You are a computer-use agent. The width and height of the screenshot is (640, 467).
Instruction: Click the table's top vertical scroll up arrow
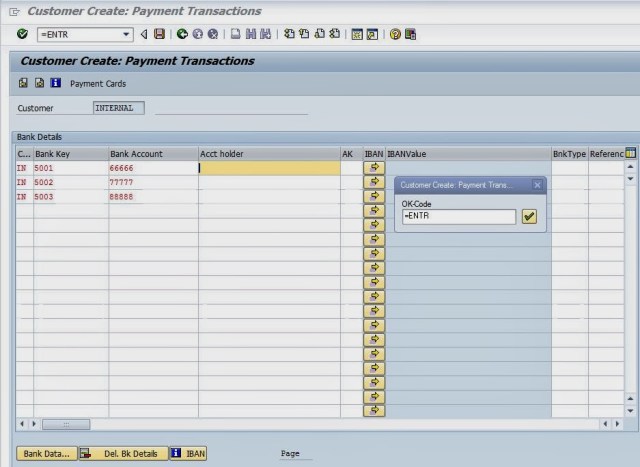[630, 167]
